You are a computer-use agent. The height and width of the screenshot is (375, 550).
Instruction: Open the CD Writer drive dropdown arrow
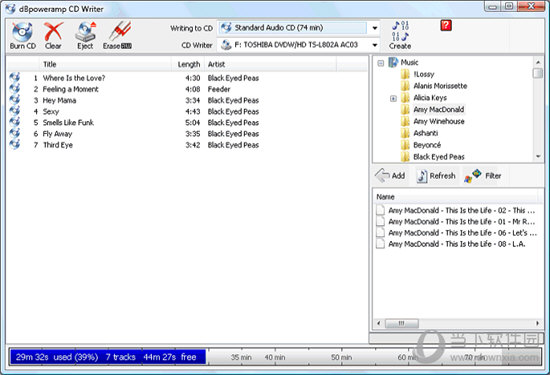[375, 45]
